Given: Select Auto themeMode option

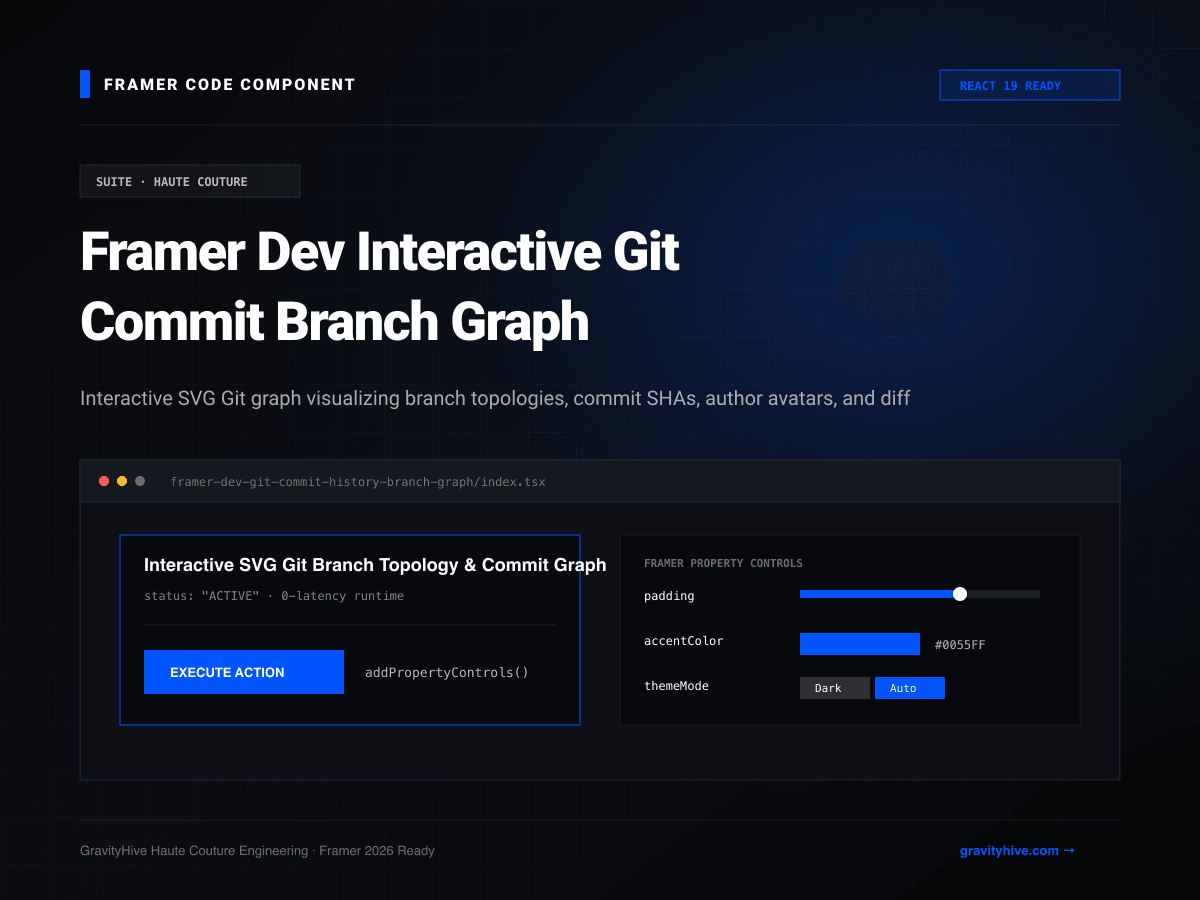Looking at the screenshot, I should [x=910, y=688].
